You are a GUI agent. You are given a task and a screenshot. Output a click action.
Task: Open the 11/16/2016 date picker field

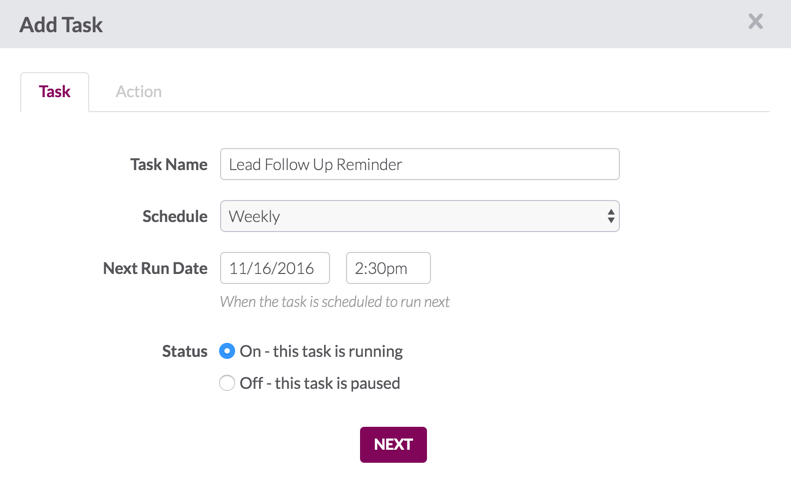tap(275, 268)
